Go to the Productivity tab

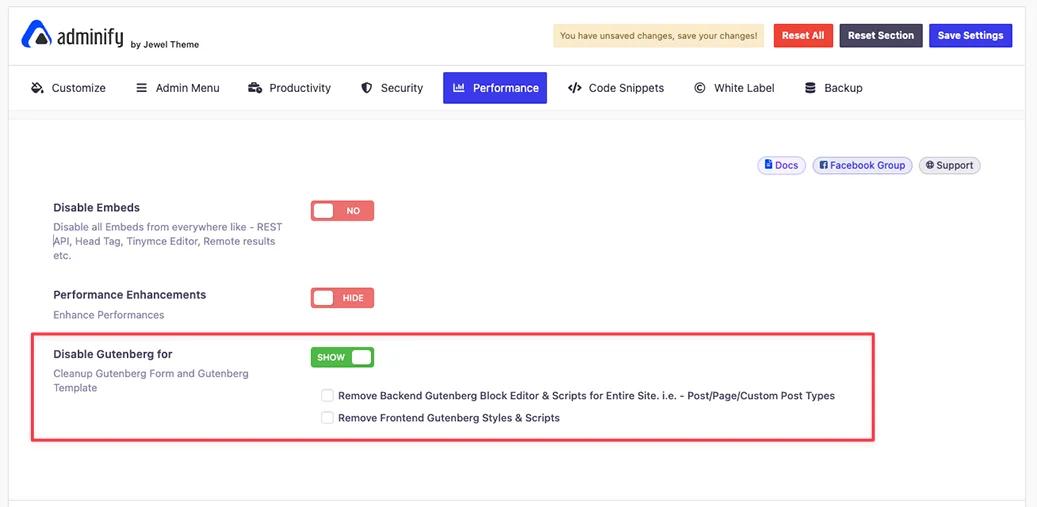pyautogui.click(x=289, y=88)
